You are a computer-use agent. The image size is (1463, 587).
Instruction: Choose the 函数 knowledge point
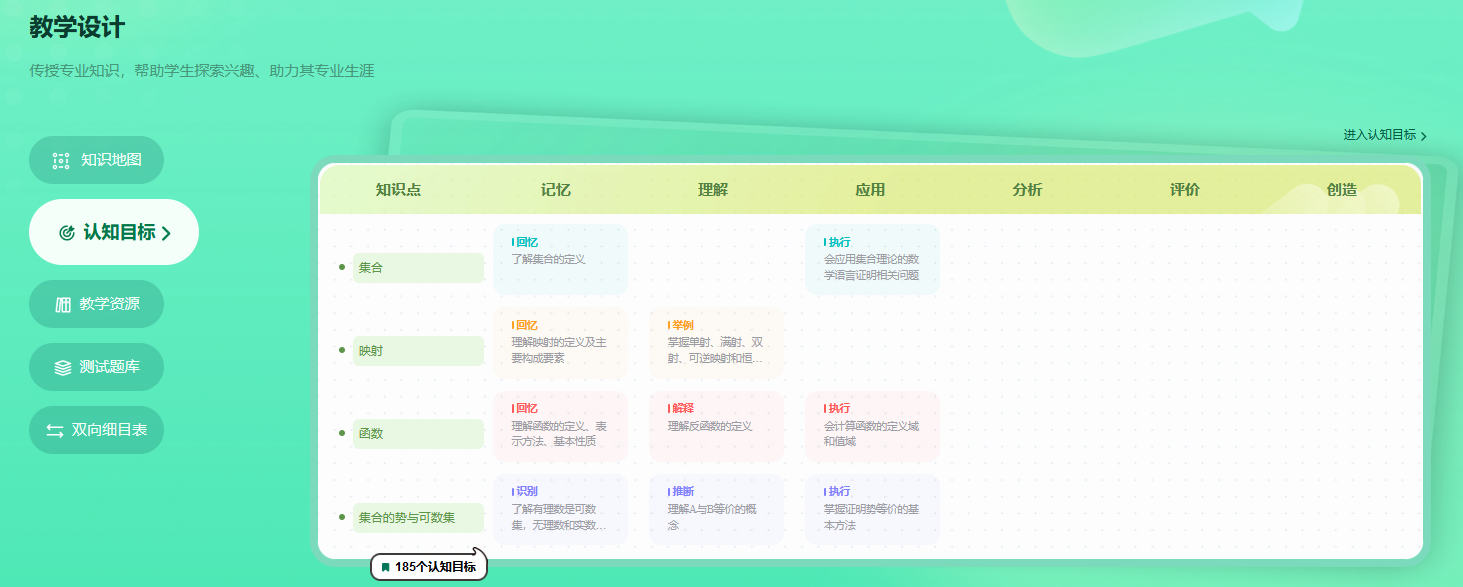click(x=417, y=434)
